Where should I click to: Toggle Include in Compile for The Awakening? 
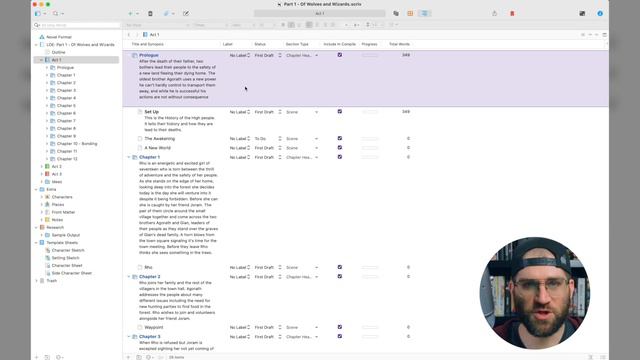coord(340,138)
